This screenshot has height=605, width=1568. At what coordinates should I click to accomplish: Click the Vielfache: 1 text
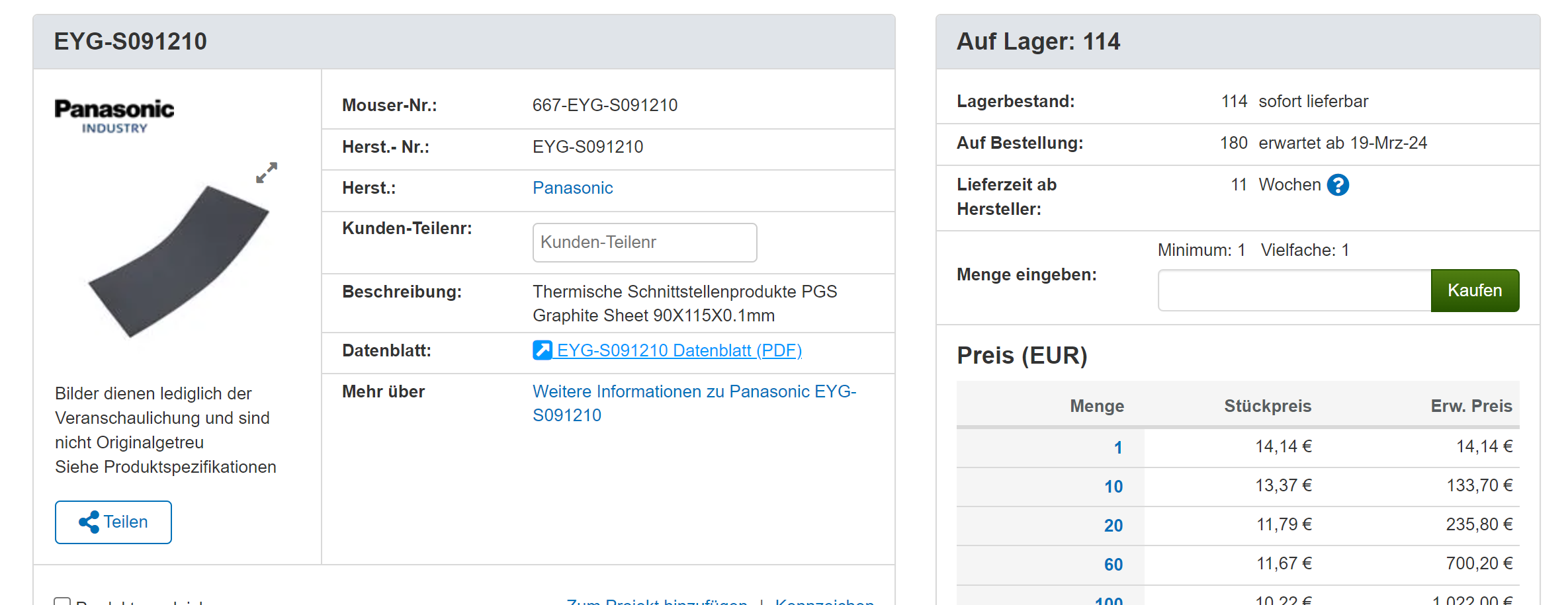point(1305,250)
